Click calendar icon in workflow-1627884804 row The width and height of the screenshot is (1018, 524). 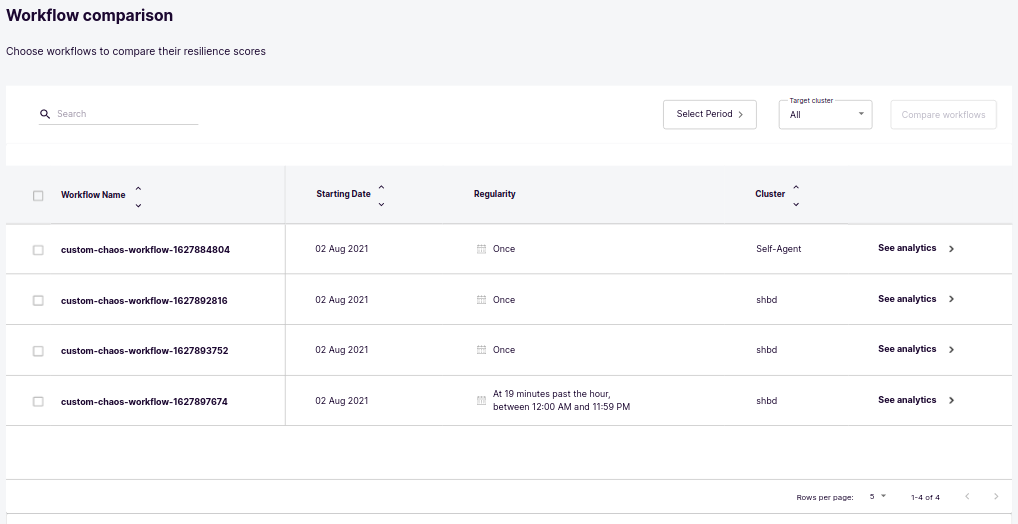pos(481,249)
